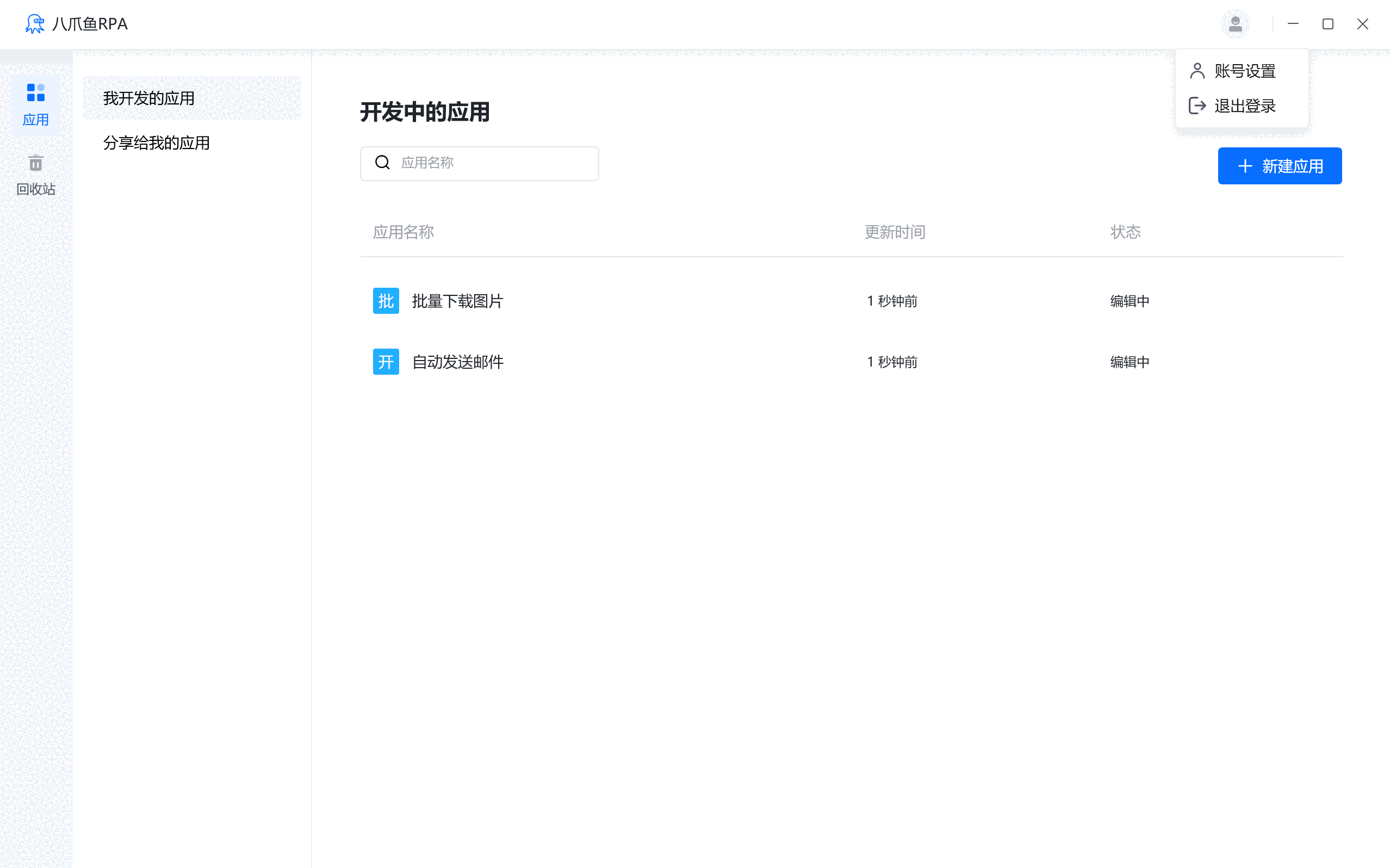Select the 应用 sidebar icon
The height and width of the screenshot is (868, 1390).
pyautogui.click(x=35, y=104)
